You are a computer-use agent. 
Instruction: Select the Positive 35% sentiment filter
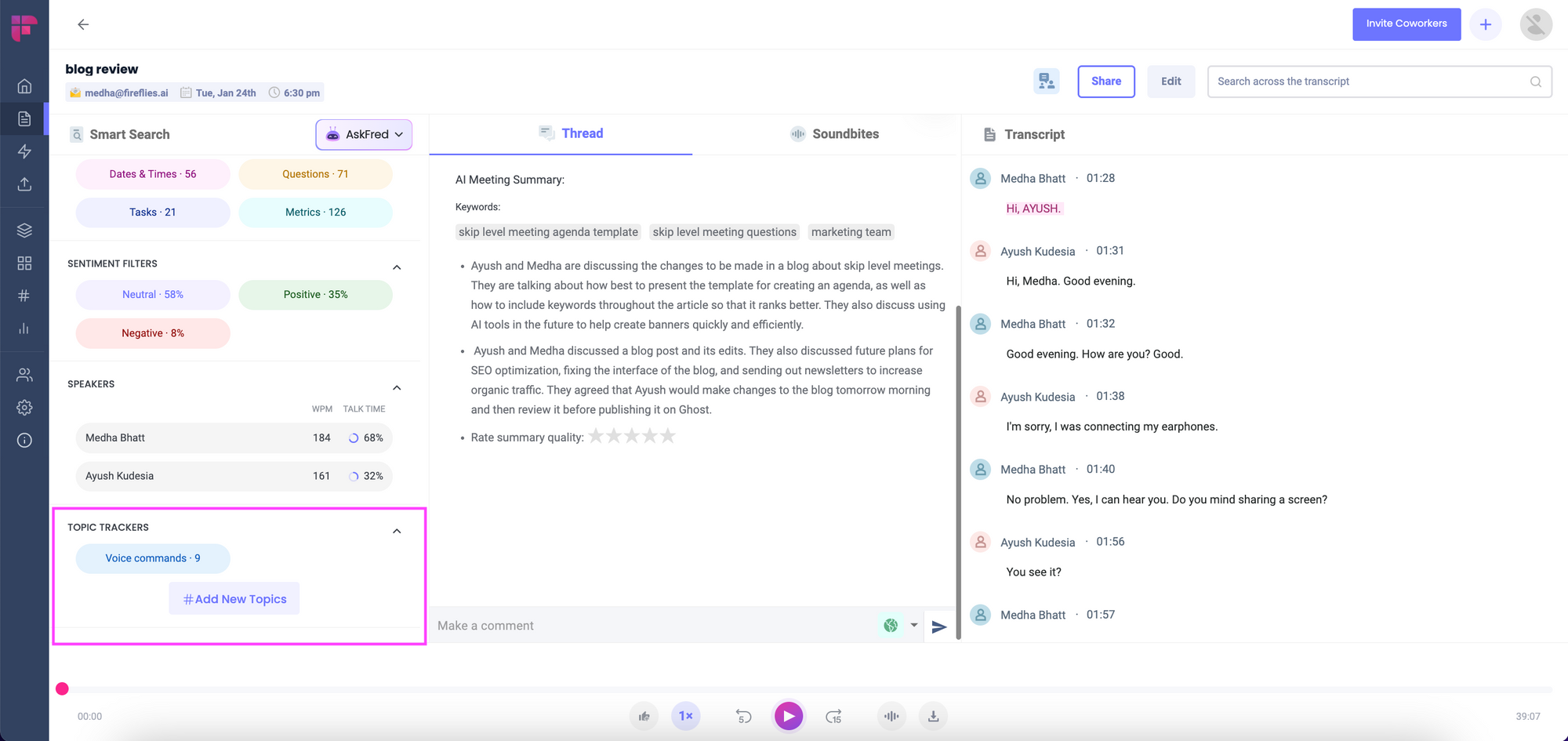[x=315, y=294]
